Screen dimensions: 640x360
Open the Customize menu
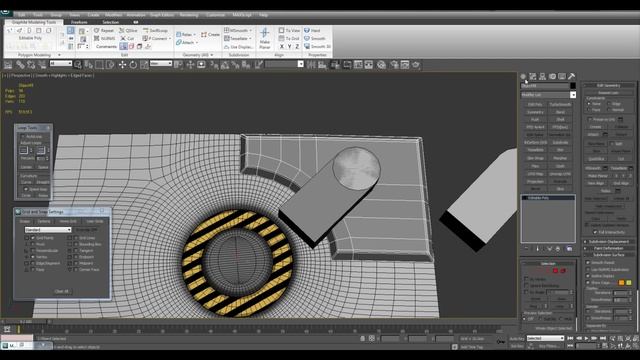[215, 15]
